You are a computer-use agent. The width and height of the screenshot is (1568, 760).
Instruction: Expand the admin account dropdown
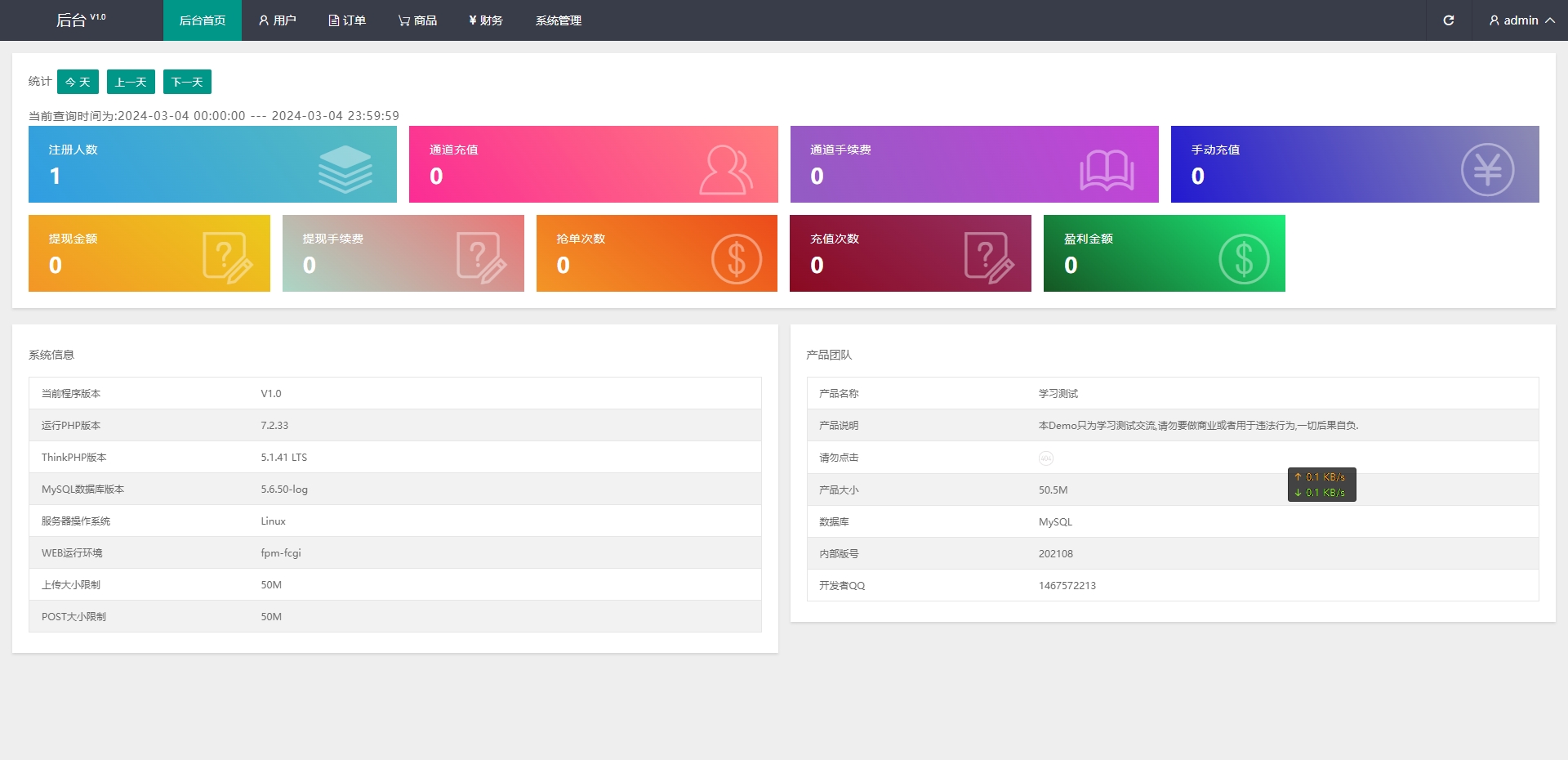click(x=1521, y=20)
